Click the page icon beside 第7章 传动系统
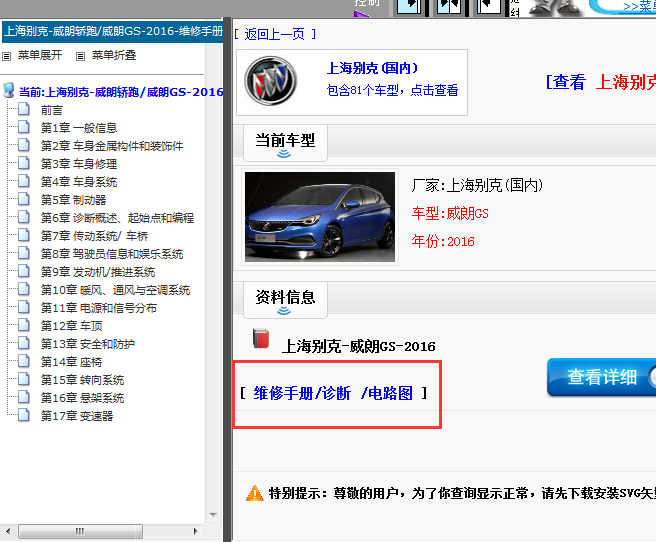656x542 pixels. click(24, 235)
